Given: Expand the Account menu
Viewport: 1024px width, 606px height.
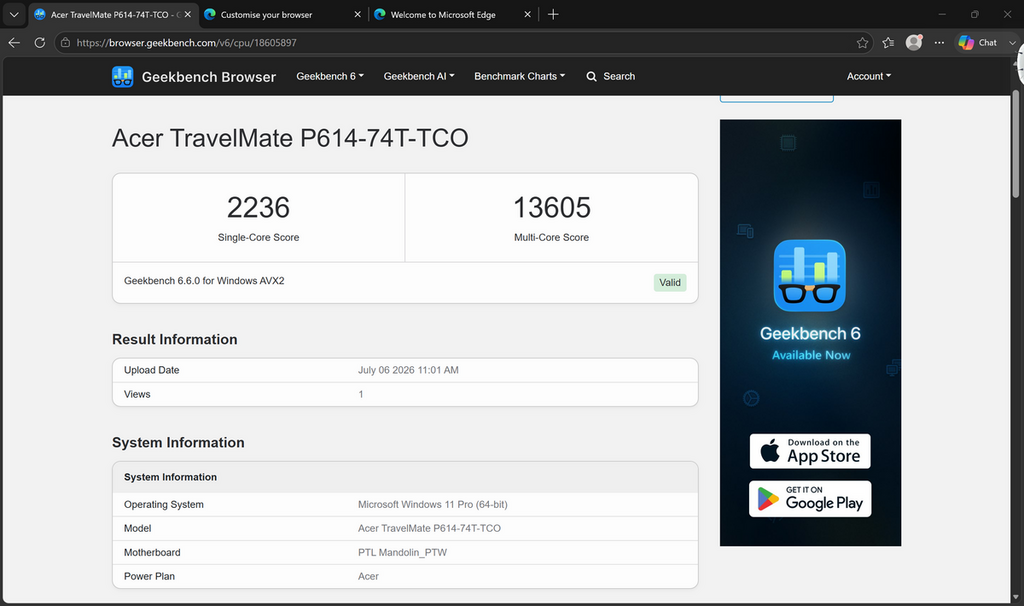Looking at the screenshot, I should pos(869,76).
